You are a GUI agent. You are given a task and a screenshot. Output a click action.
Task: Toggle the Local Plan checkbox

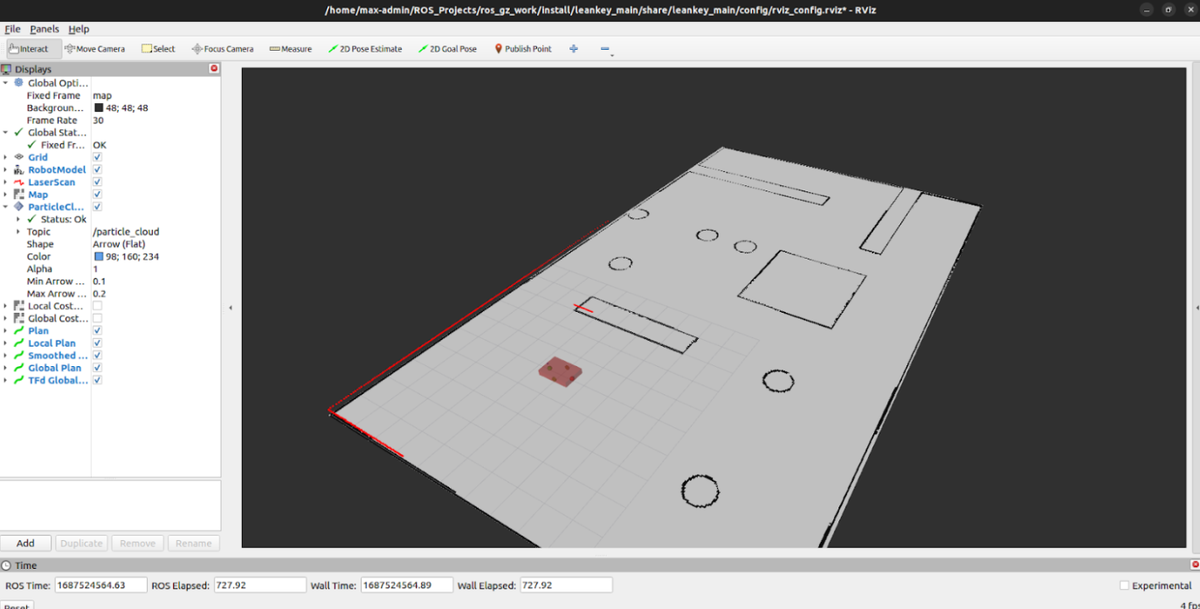pos(97,343)
